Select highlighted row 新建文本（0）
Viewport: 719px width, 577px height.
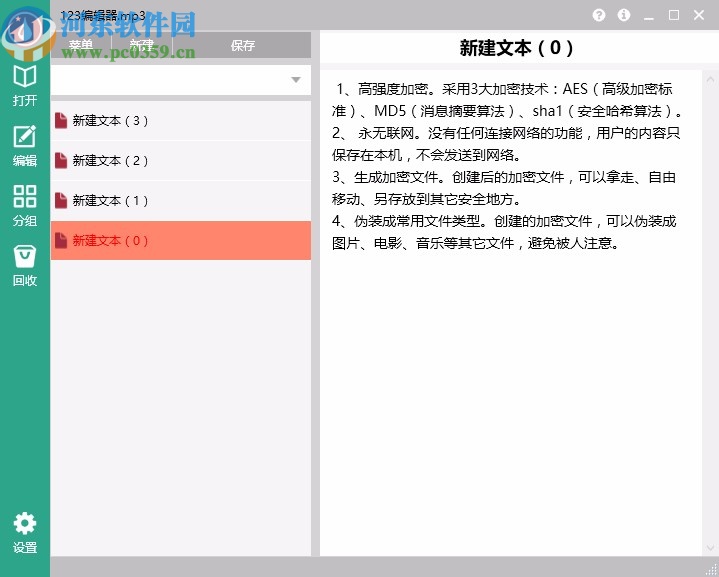tap(181, 240)
